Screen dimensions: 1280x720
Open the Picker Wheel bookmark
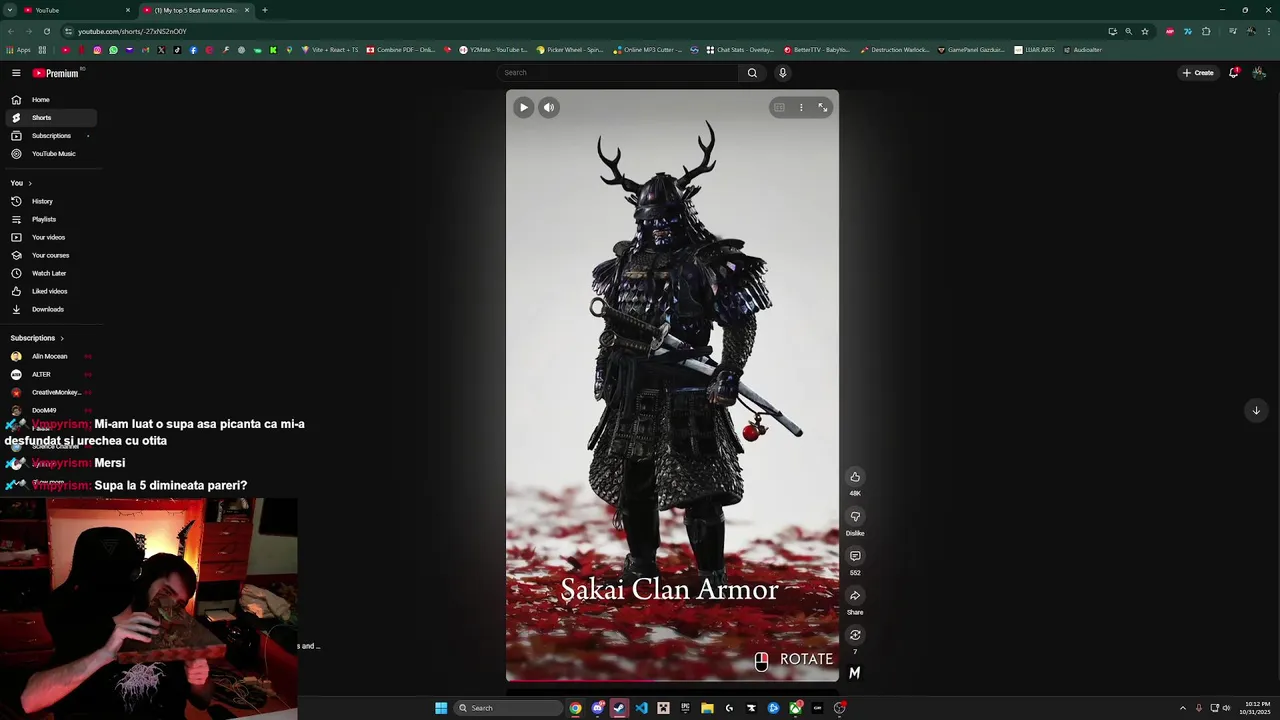tap(570, 50)
